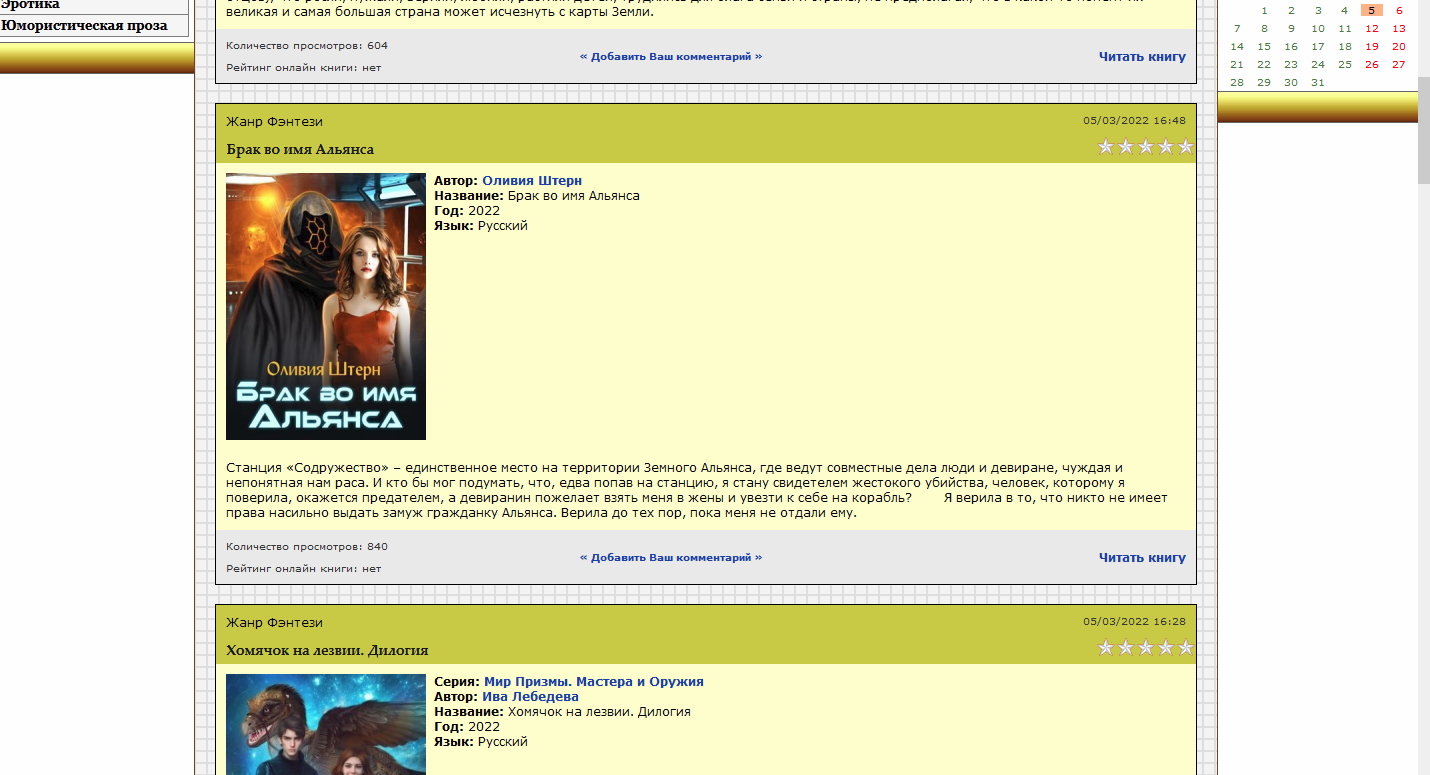This screenshot has height=775, width=1430.
Task: Choose calendar day 9
Action: 1291,29
